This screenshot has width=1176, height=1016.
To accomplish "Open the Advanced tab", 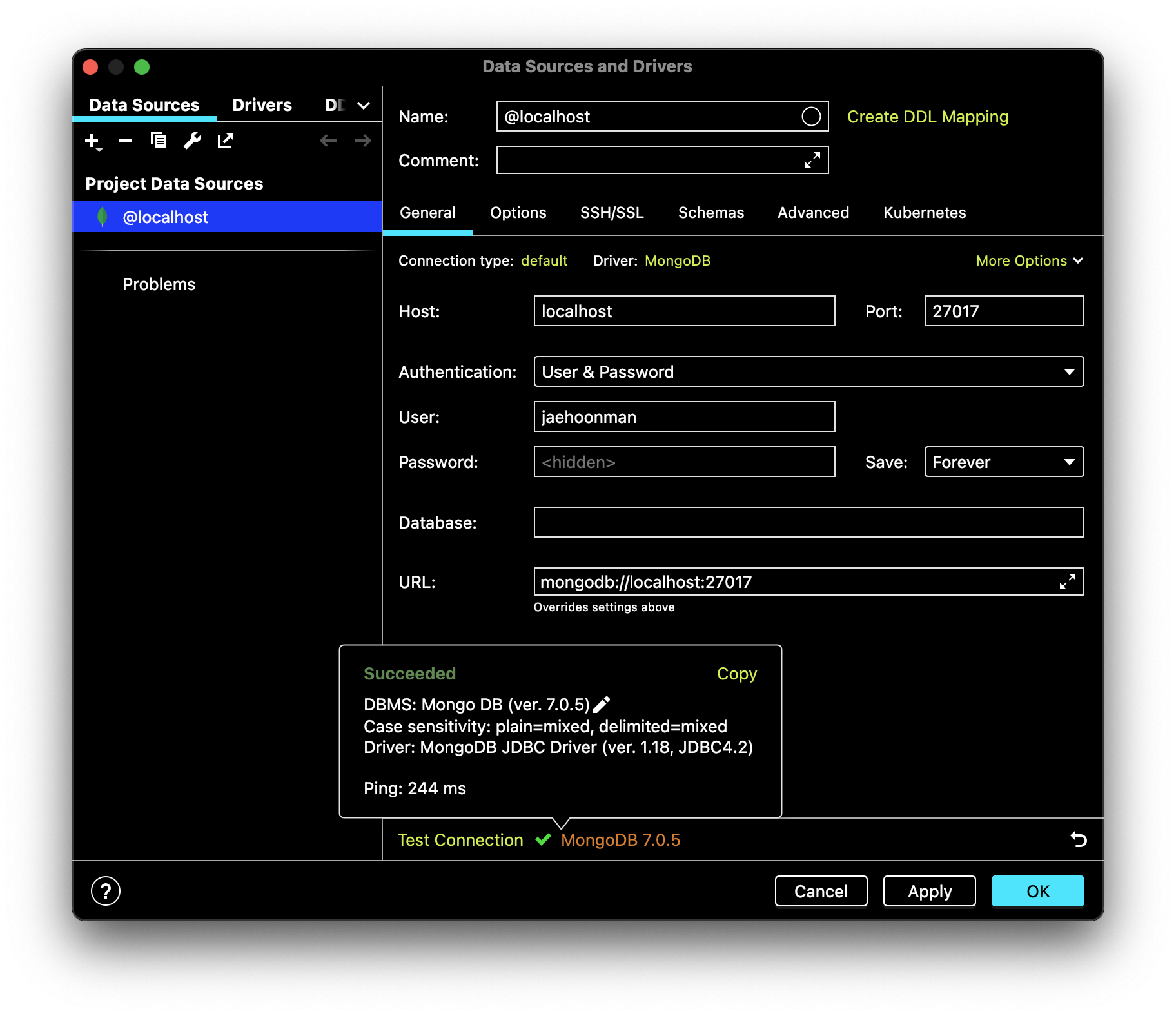I will 813,213.
